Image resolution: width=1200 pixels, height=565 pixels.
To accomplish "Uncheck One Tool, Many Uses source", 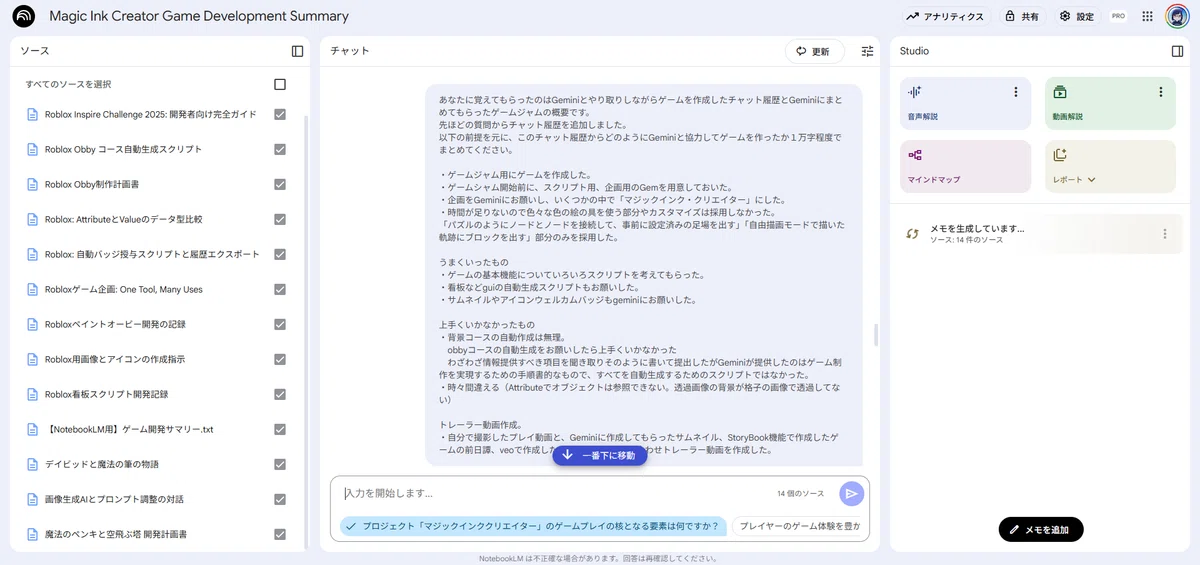I will pyautogui.click(x=280, y=289).
